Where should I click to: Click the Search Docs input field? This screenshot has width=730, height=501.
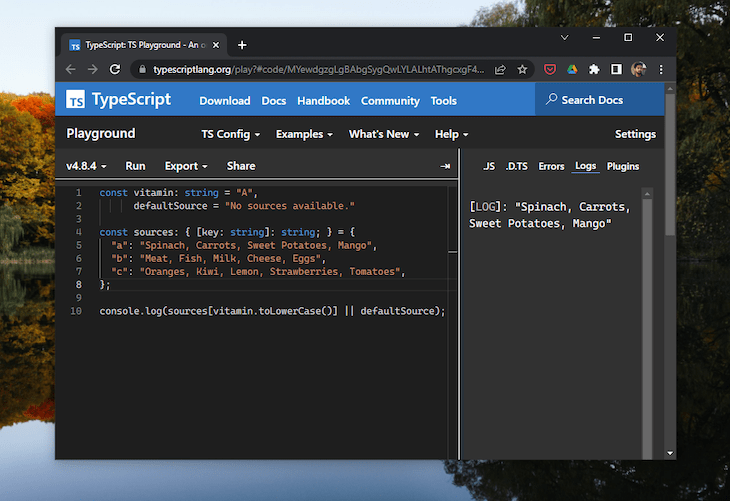pos(600,100)
